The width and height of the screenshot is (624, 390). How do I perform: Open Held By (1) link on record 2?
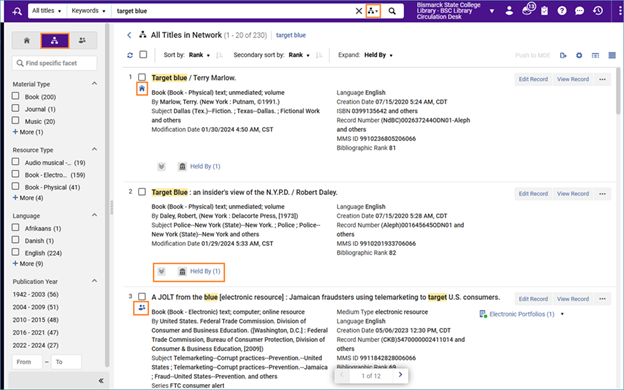[205, 271]
